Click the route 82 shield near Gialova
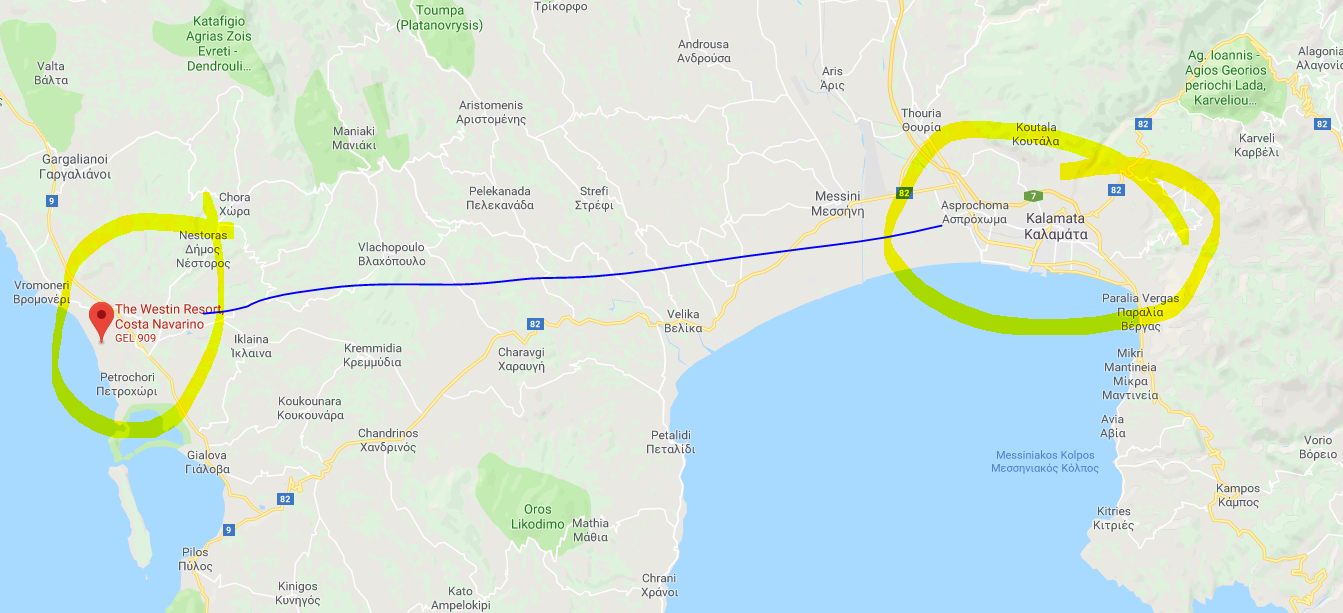Image resolution: width=1343 pixels, height=613 pixels. 286,498
